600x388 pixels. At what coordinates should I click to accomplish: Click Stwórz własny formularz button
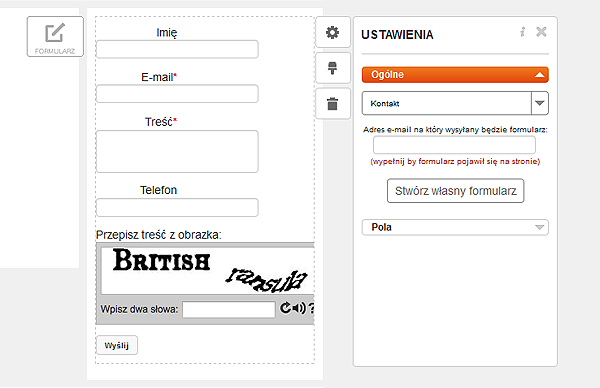click(x=455, y=191)
